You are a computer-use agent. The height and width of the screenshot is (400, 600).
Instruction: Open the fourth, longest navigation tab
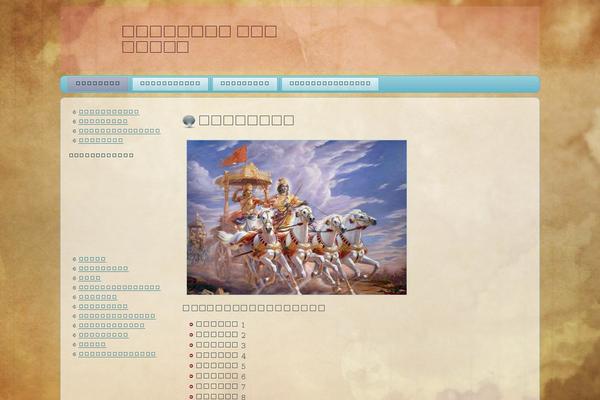[x=330, y=84]
